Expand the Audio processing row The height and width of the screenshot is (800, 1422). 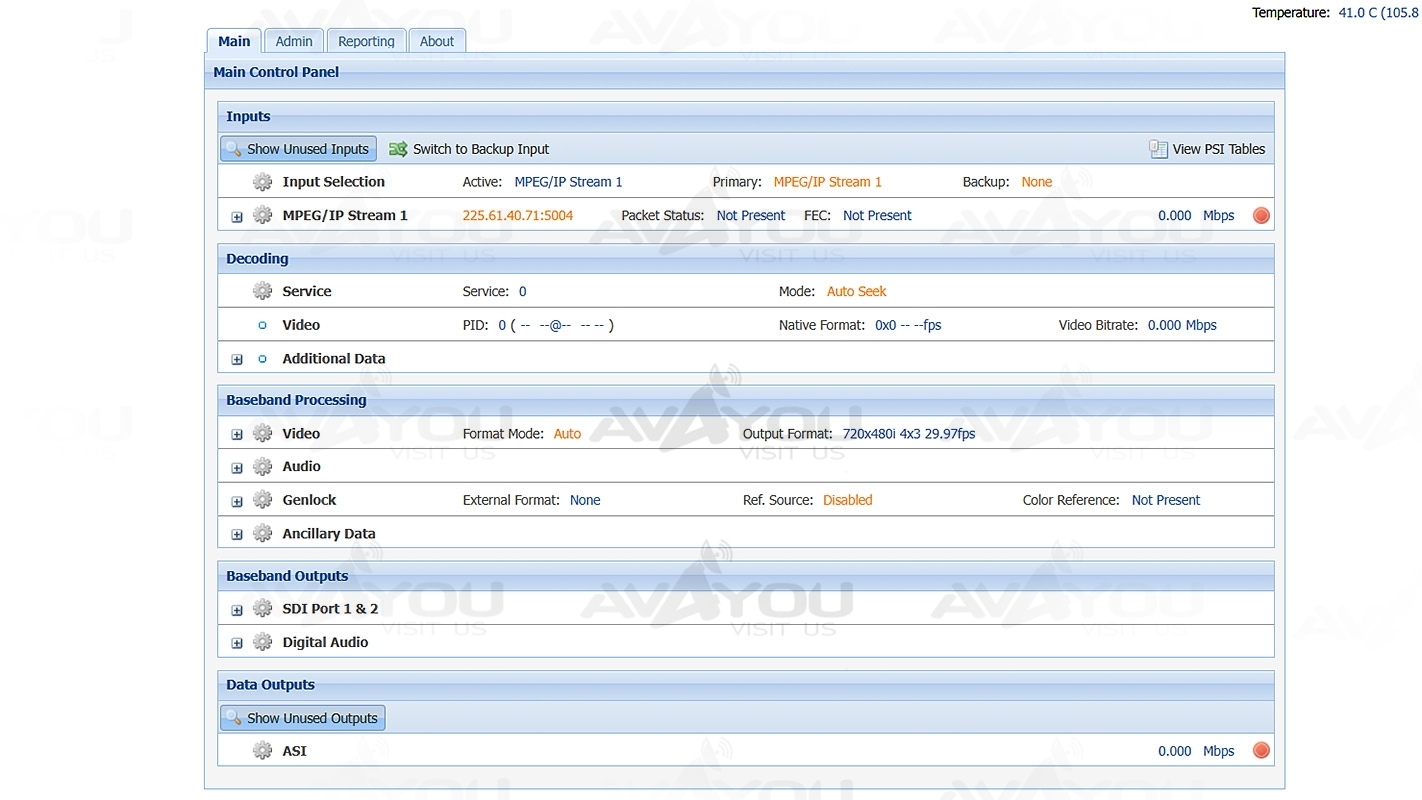pyautogui.click(x=237, y=468)
